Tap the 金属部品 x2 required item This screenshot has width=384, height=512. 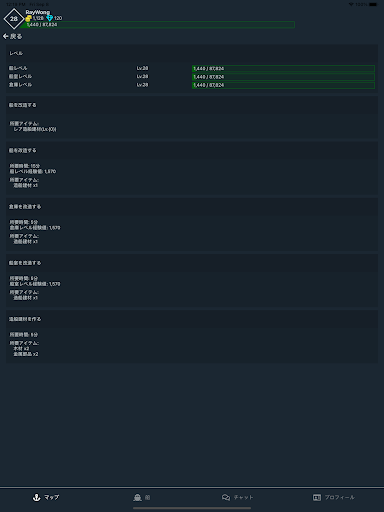click(26, 354)
